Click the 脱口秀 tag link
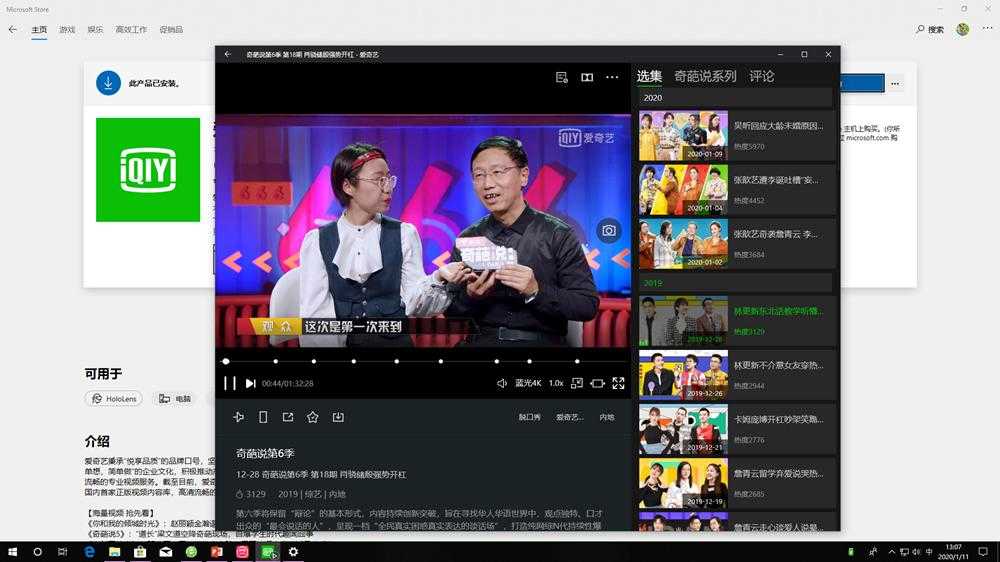 tap(529, 417)
